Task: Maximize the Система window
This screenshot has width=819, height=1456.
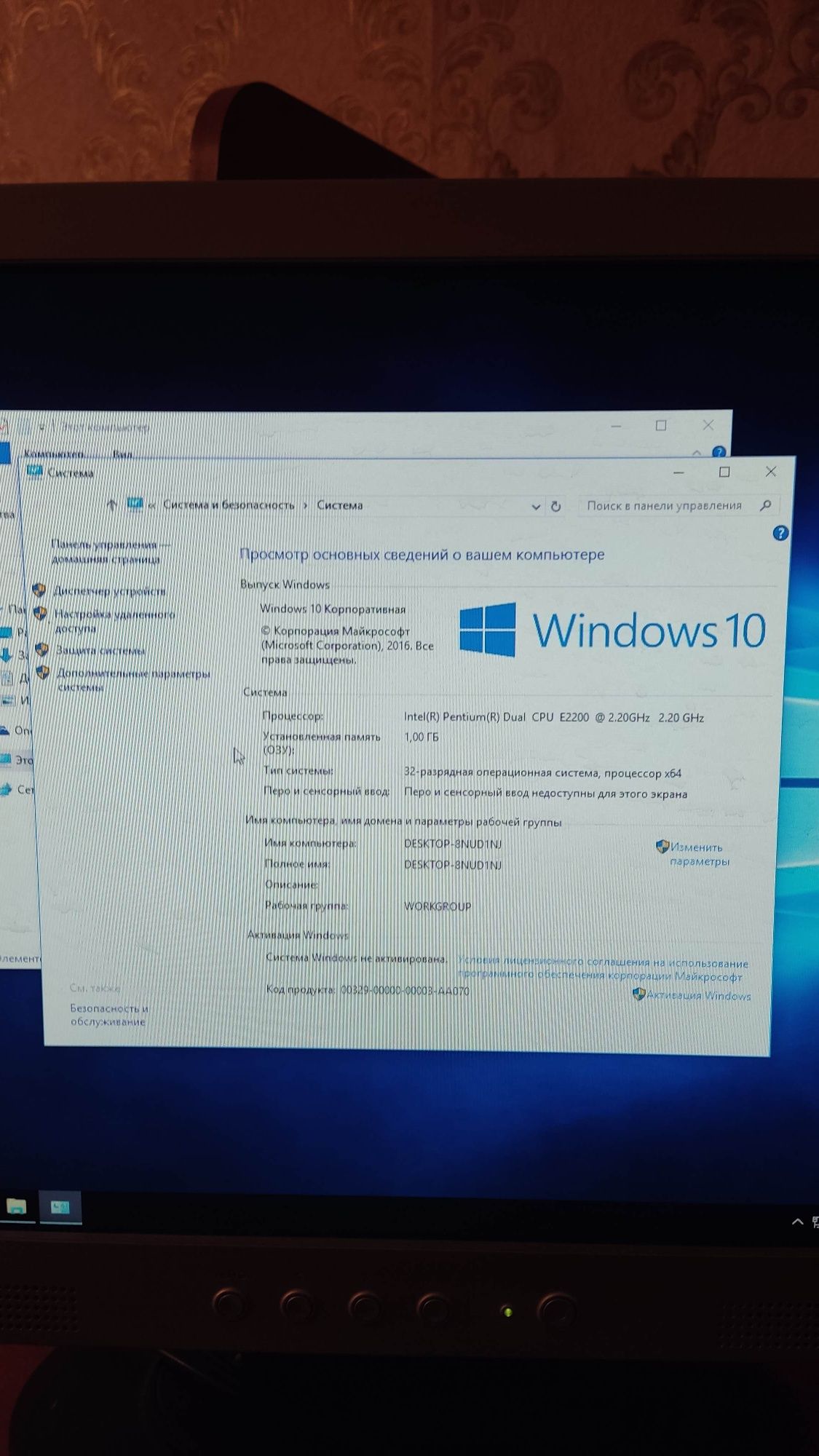Action: pos(724,472)
